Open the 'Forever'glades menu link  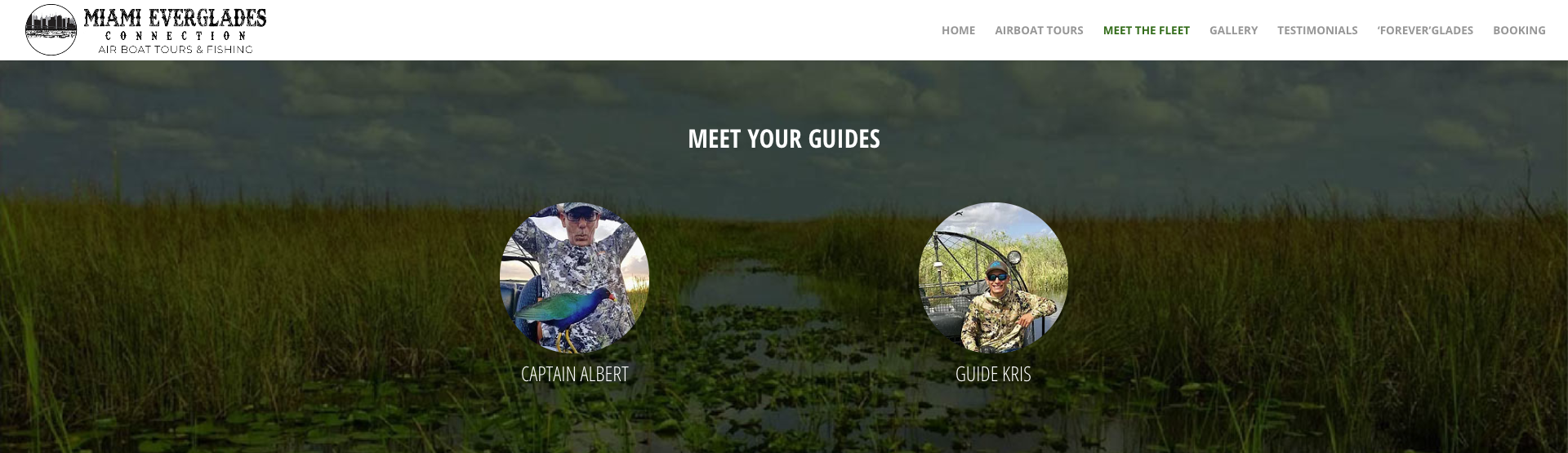(1425, 30)
